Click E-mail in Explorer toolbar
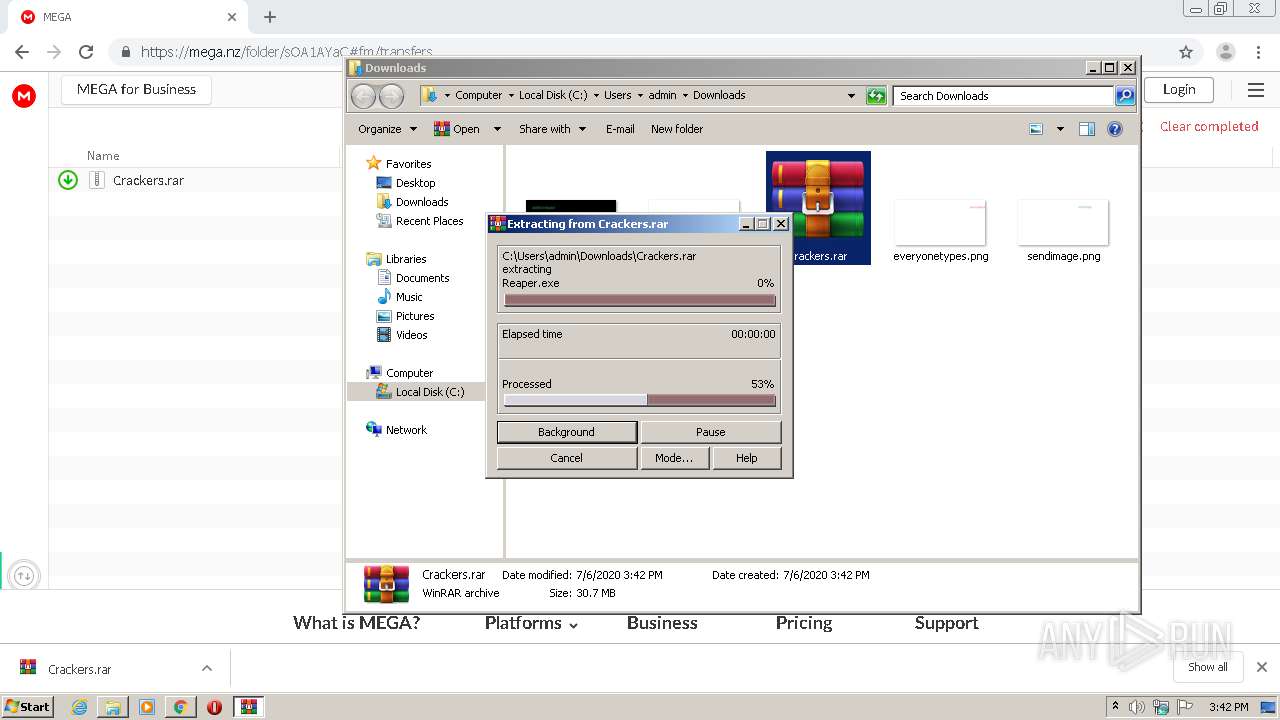The image size is (1280, 720). pos(620,129)
